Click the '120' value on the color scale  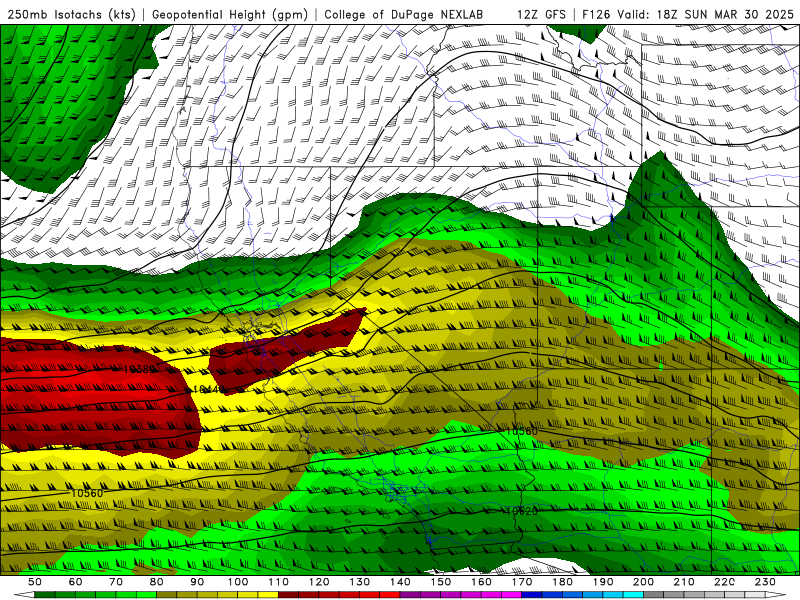click(x=319, y=582)
